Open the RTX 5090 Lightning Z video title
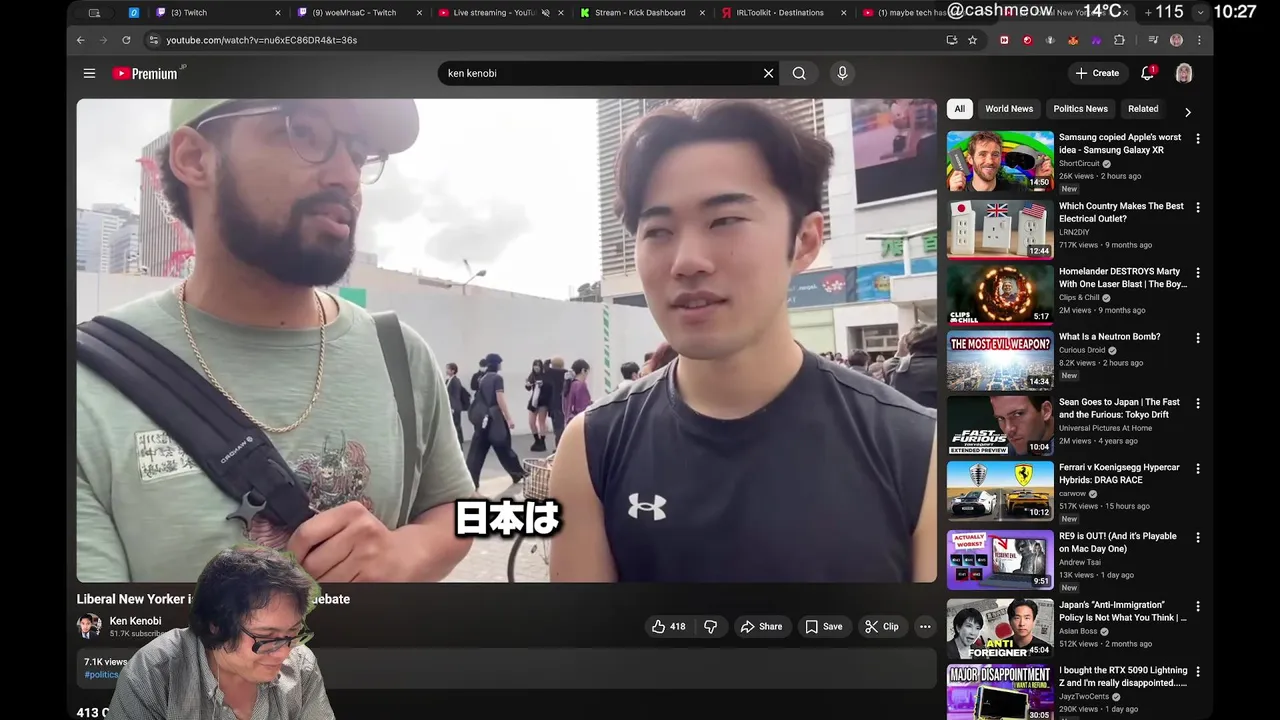 click(1123, 677)
